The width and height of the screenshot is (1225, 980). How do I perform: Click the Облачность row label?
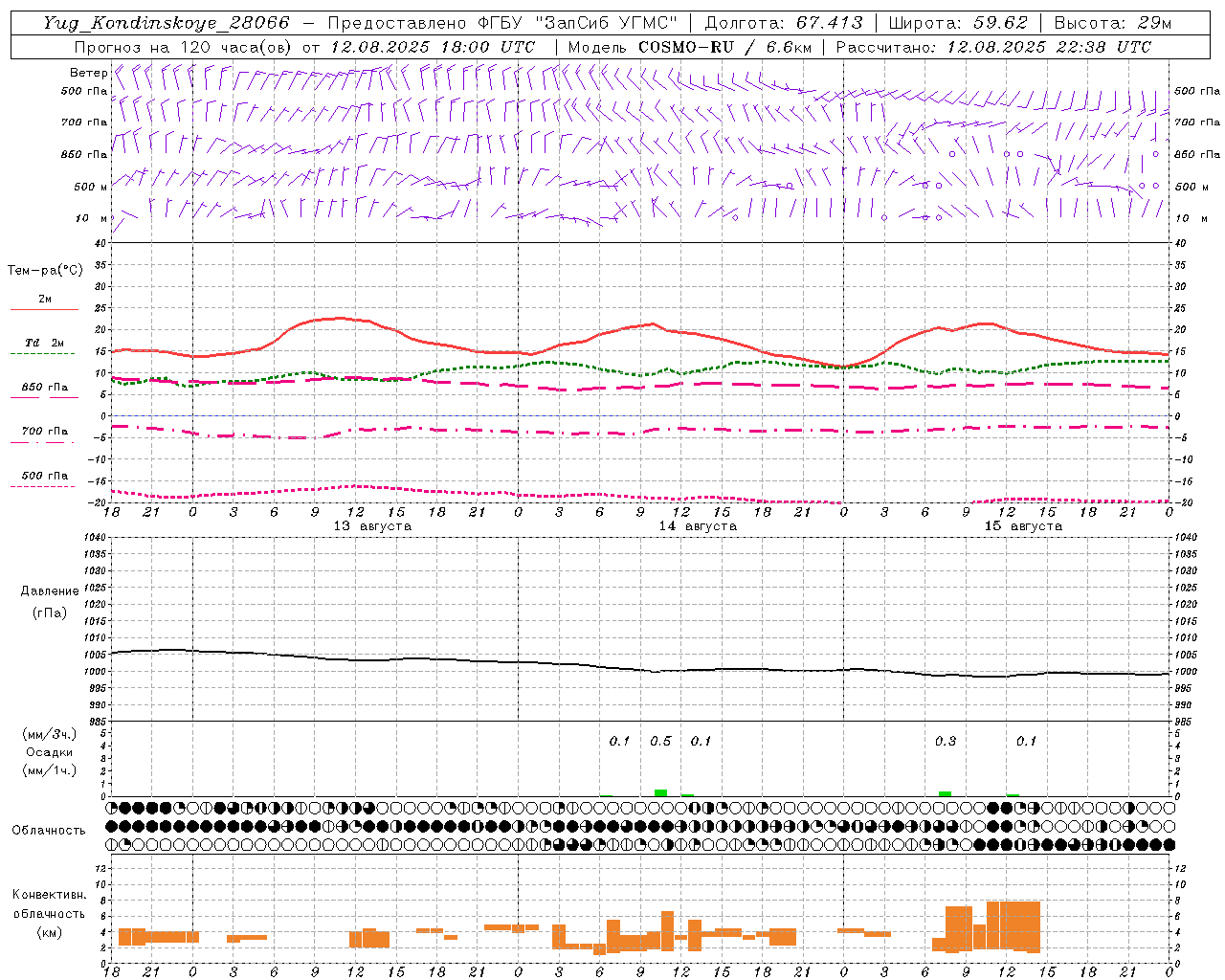(49, 830)
